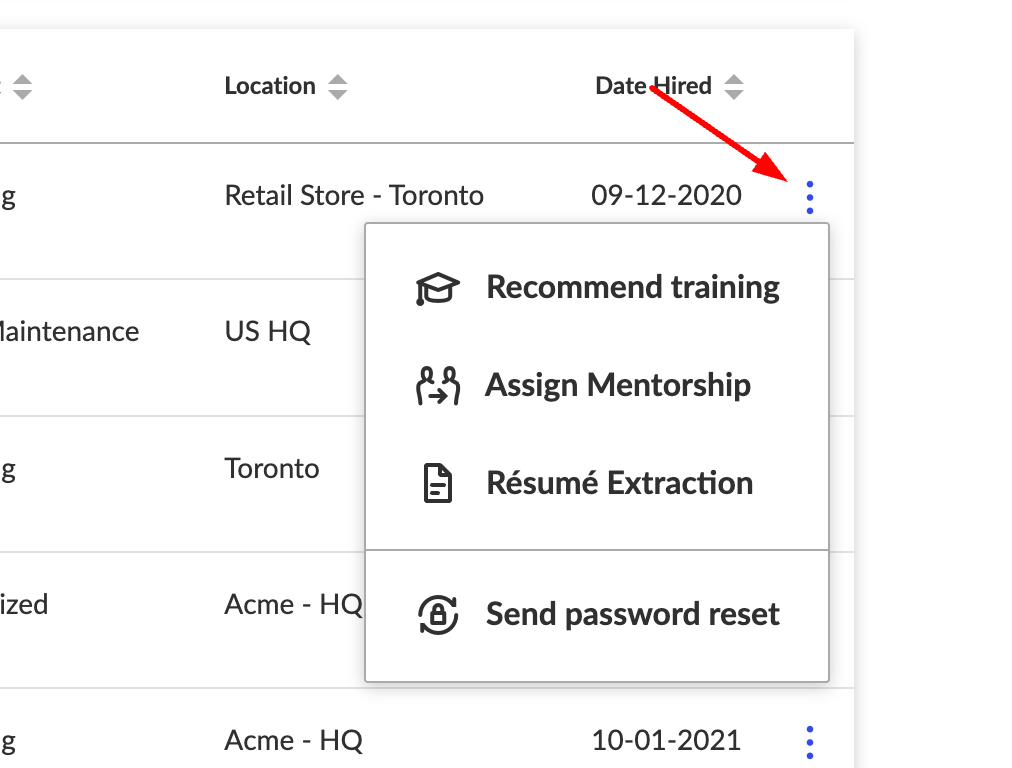Click the 10-01-2021 hire date

click(667, 741)
